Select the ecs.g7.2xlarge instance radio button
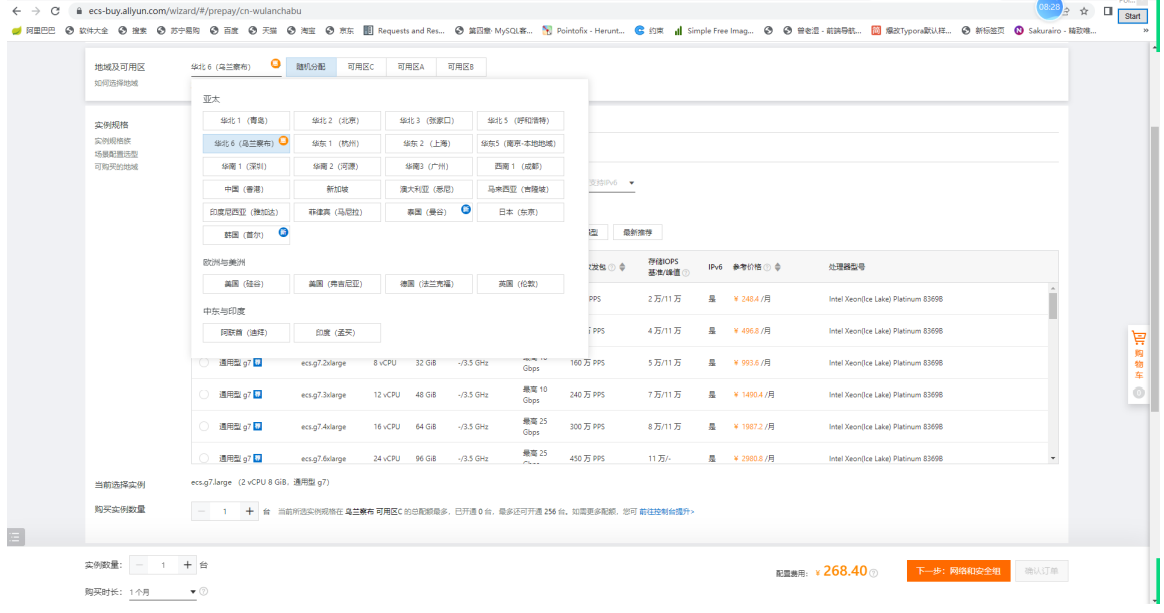The height and width of the screenshot is (613, 1164). coord(204,363)
